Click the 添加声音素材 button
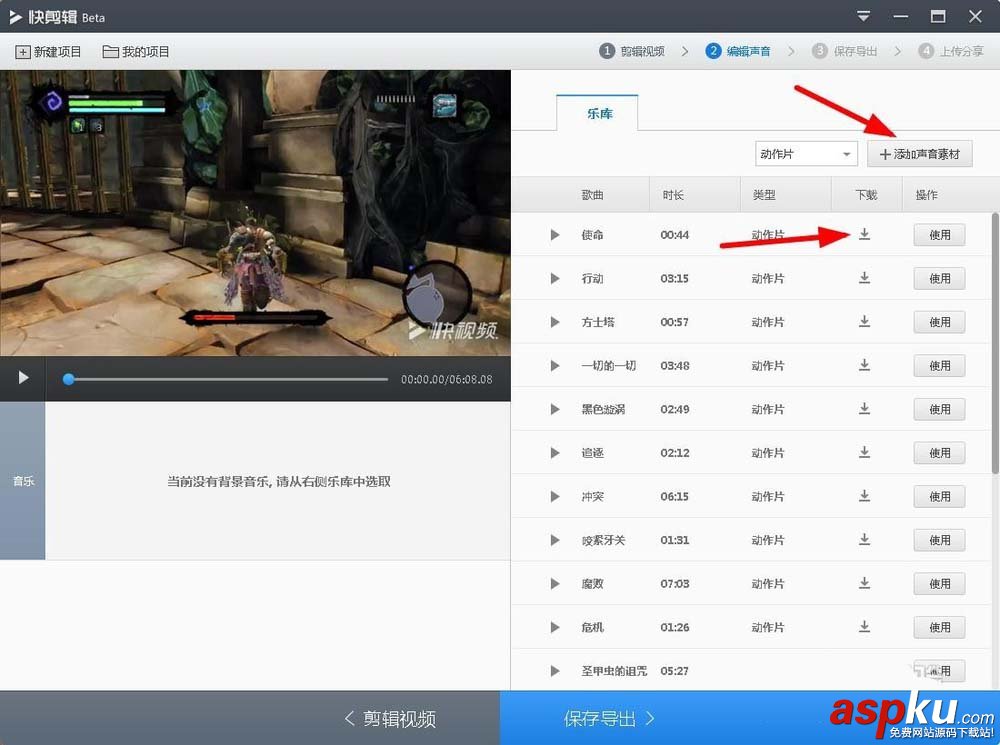 pyautogui.click(x=919, y=153)
